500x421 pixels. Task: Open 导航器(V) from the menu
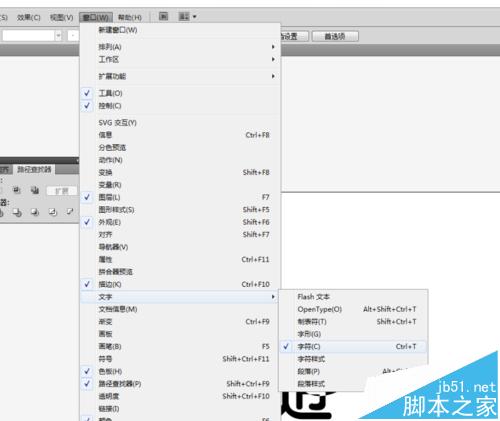(x=180, y=247)
